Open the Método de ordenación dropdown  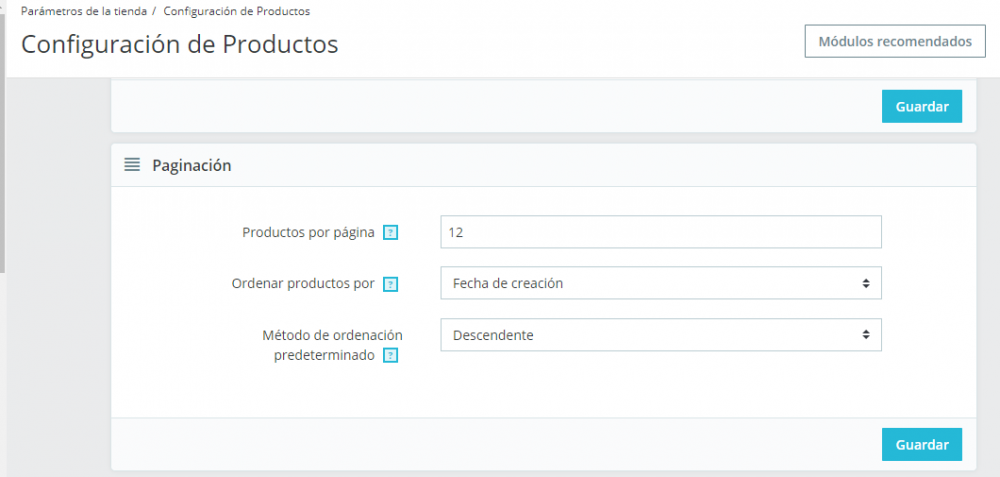coord(660,335)
